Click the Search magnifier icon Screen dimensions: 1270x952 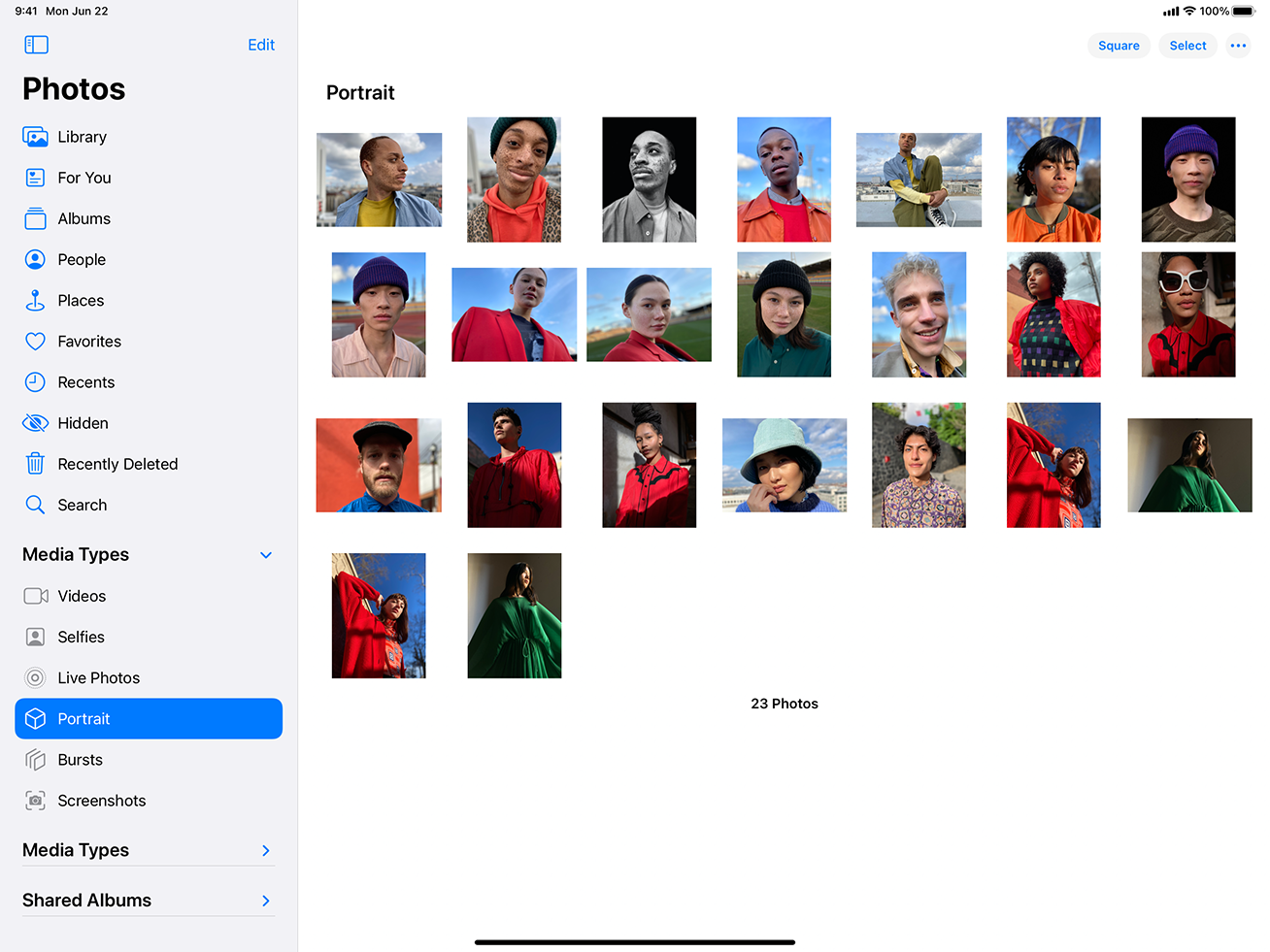pos(35,505)
